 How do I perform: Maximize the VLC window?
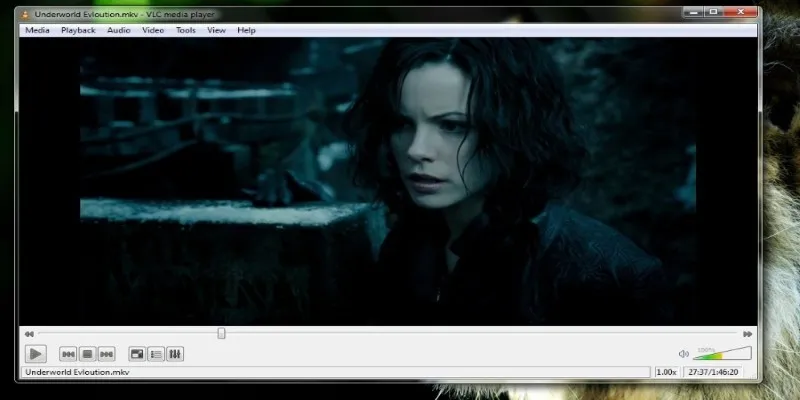coord(713,12)
